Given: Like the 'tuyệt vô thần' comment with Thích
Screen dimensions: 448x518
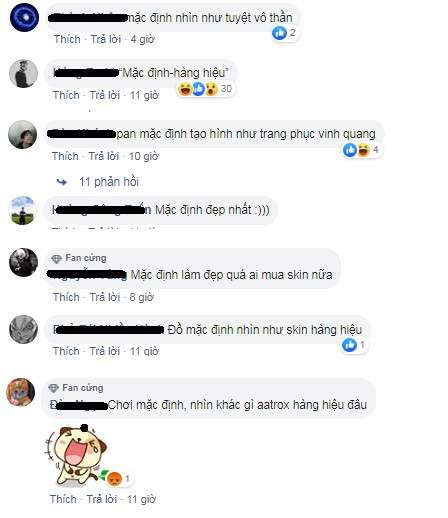Looking at the screenshot, I should coord(67,39).
